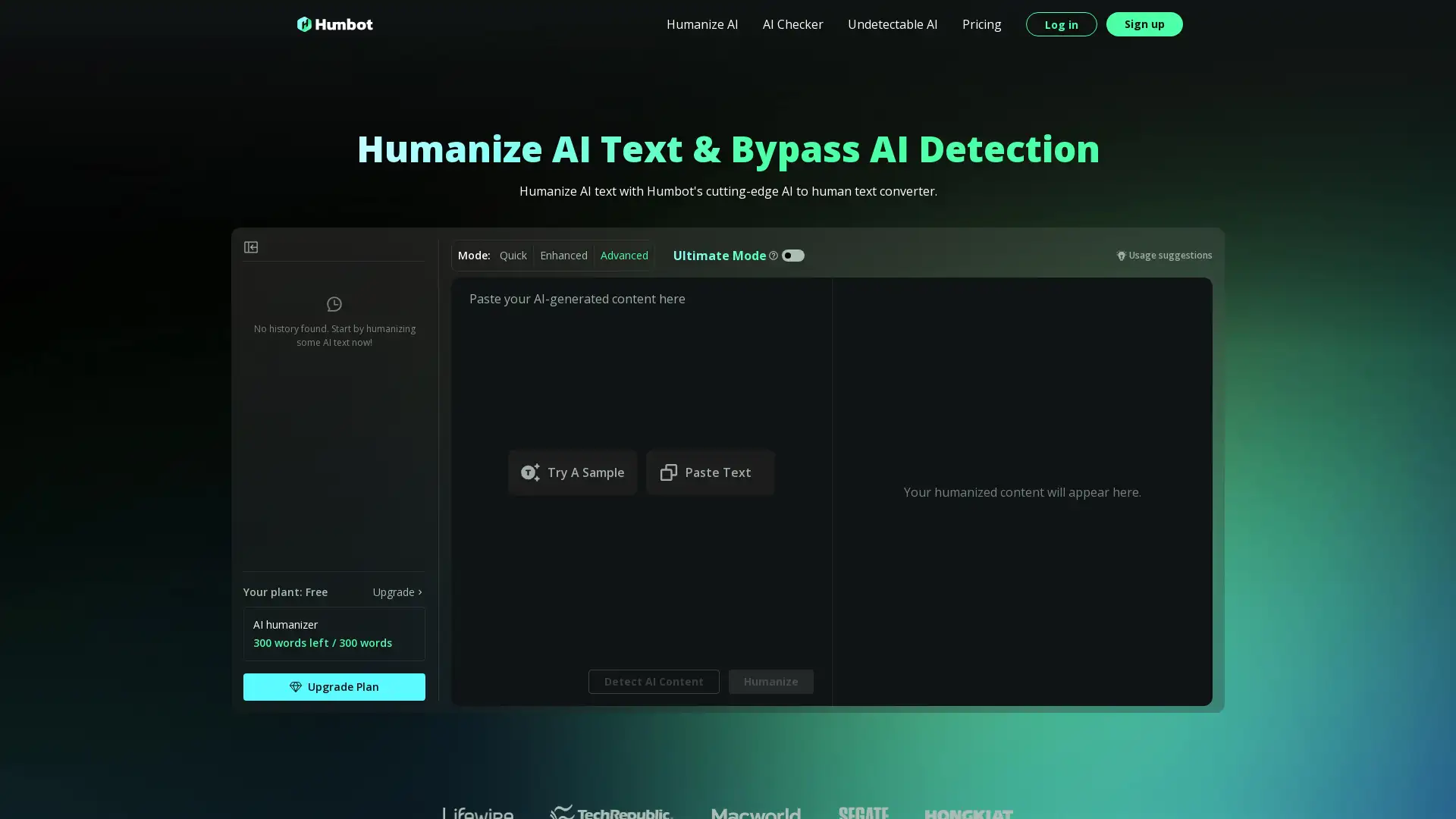Image resolution: width=1456 pixels, height=819 pixels.
Task: Click the Humbot logo in top navigation
Action: 335,23
